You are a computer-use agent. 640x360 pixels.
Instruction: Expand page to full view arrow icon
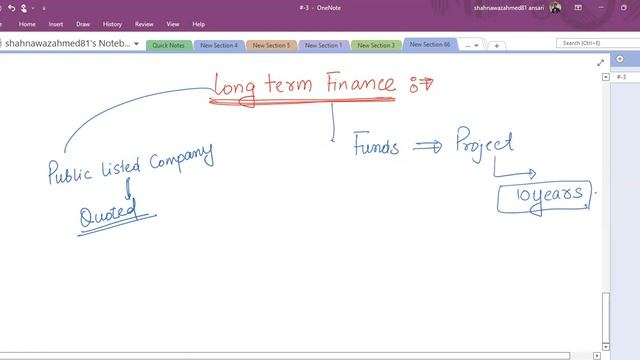[600, 62]
